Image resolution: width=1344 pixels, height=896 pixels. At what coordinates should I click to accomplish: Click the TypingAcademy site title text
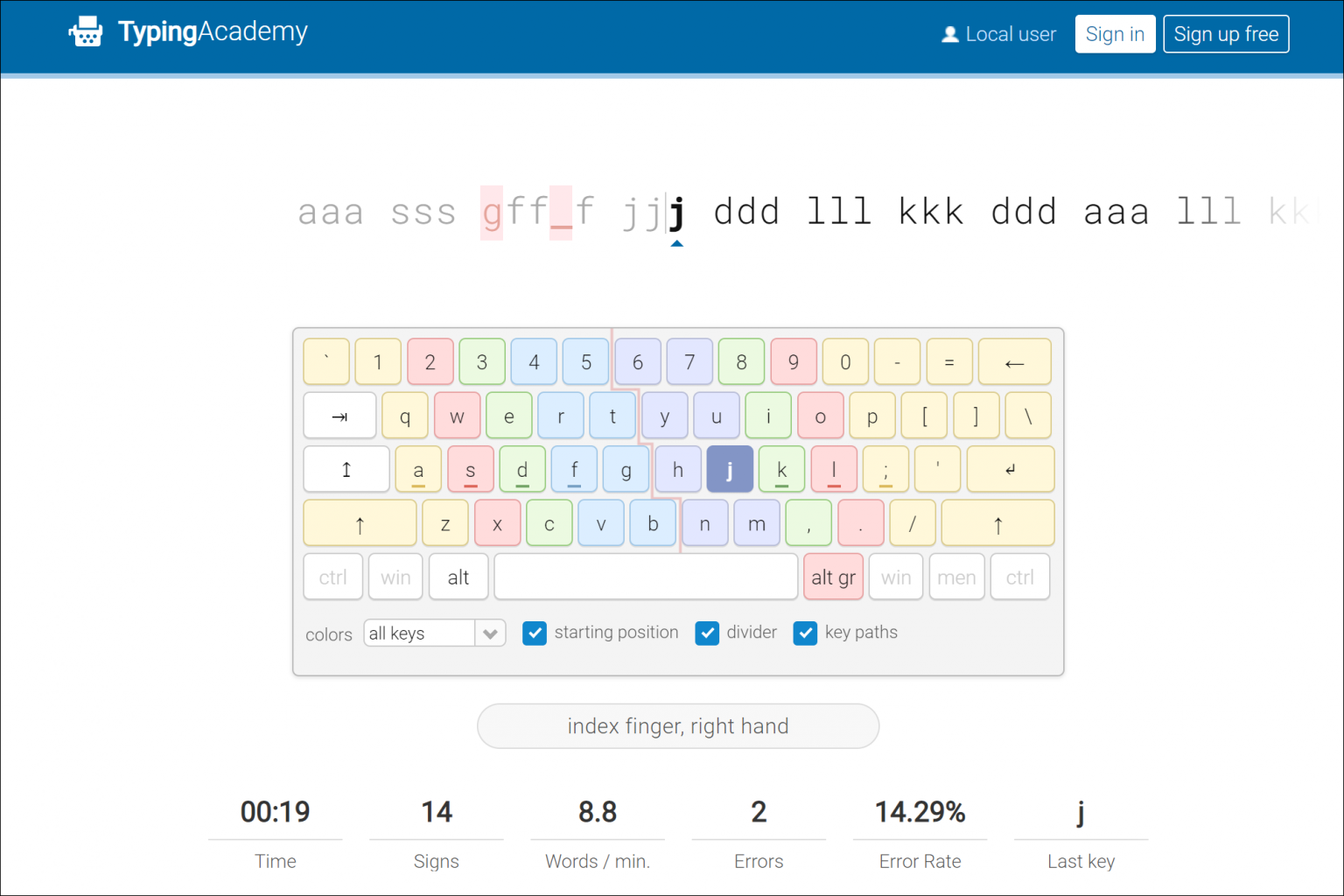pyautogui.click(x=213, y=31)
